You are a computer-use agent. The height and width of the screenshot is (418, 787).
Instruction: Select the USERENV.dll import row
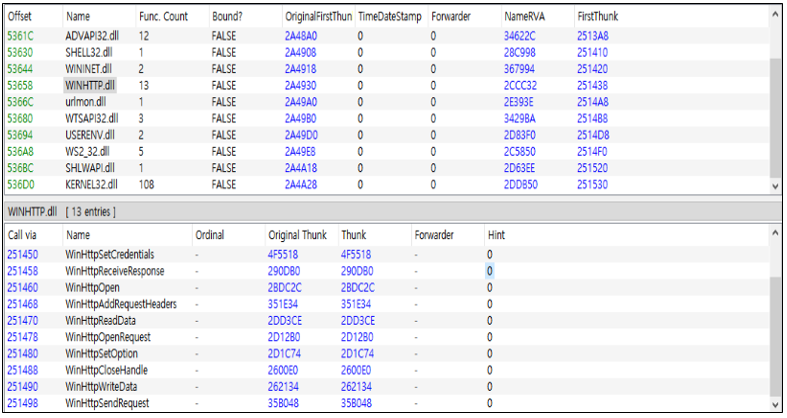point(386,135)
